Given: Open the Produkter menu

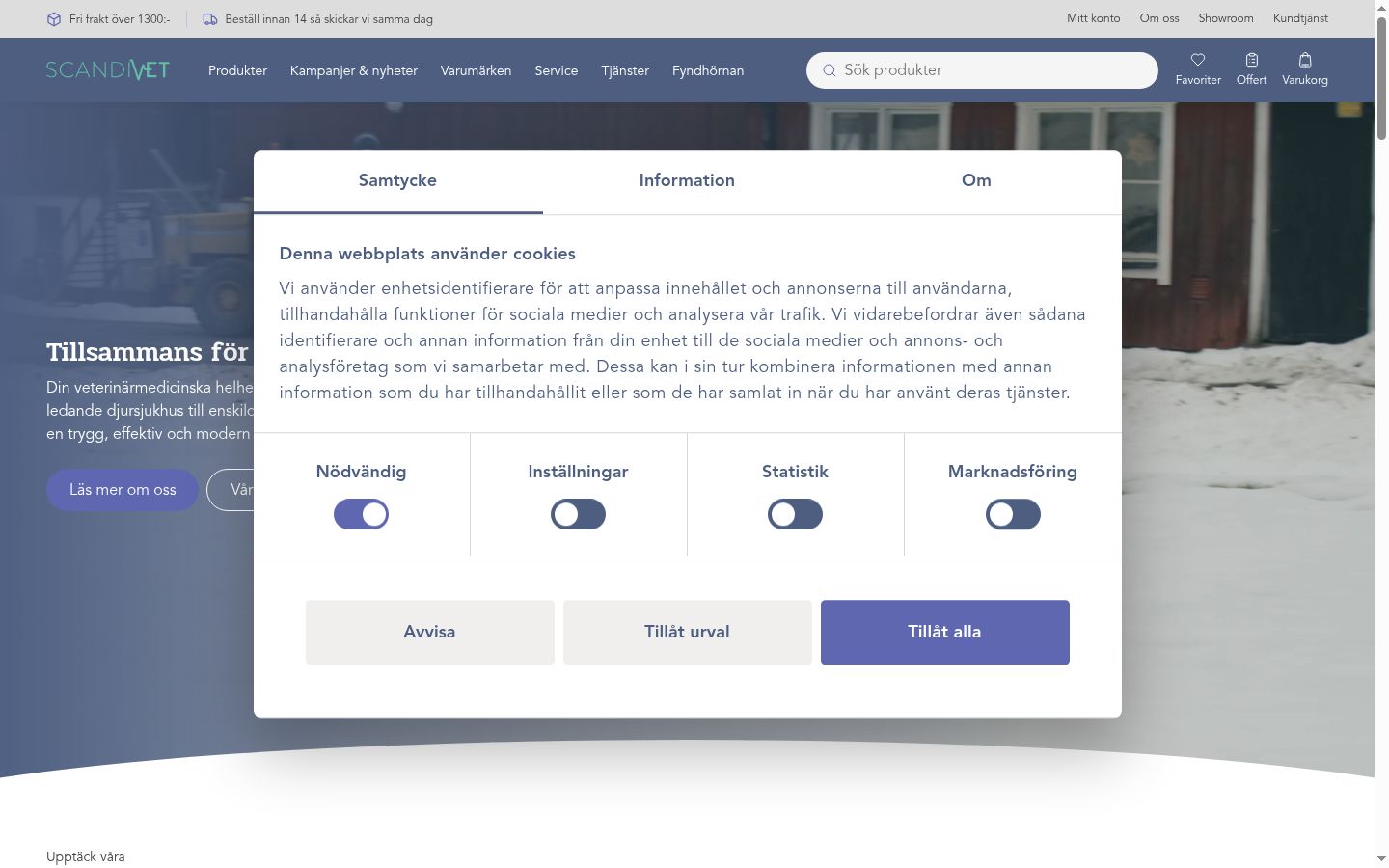Looking at the screenshot, I should point(237,70).
